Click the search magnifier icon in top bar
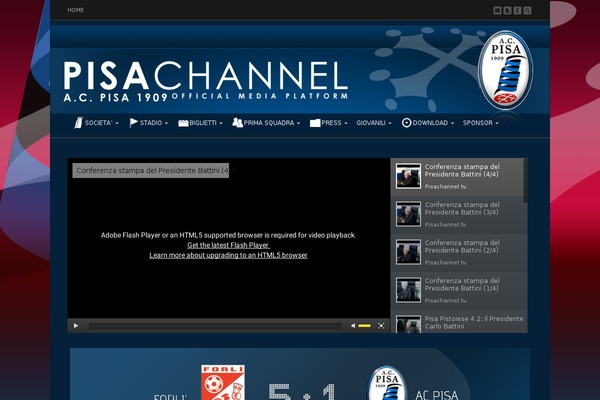Screen dimensions: 600x400 pos(527,10)
